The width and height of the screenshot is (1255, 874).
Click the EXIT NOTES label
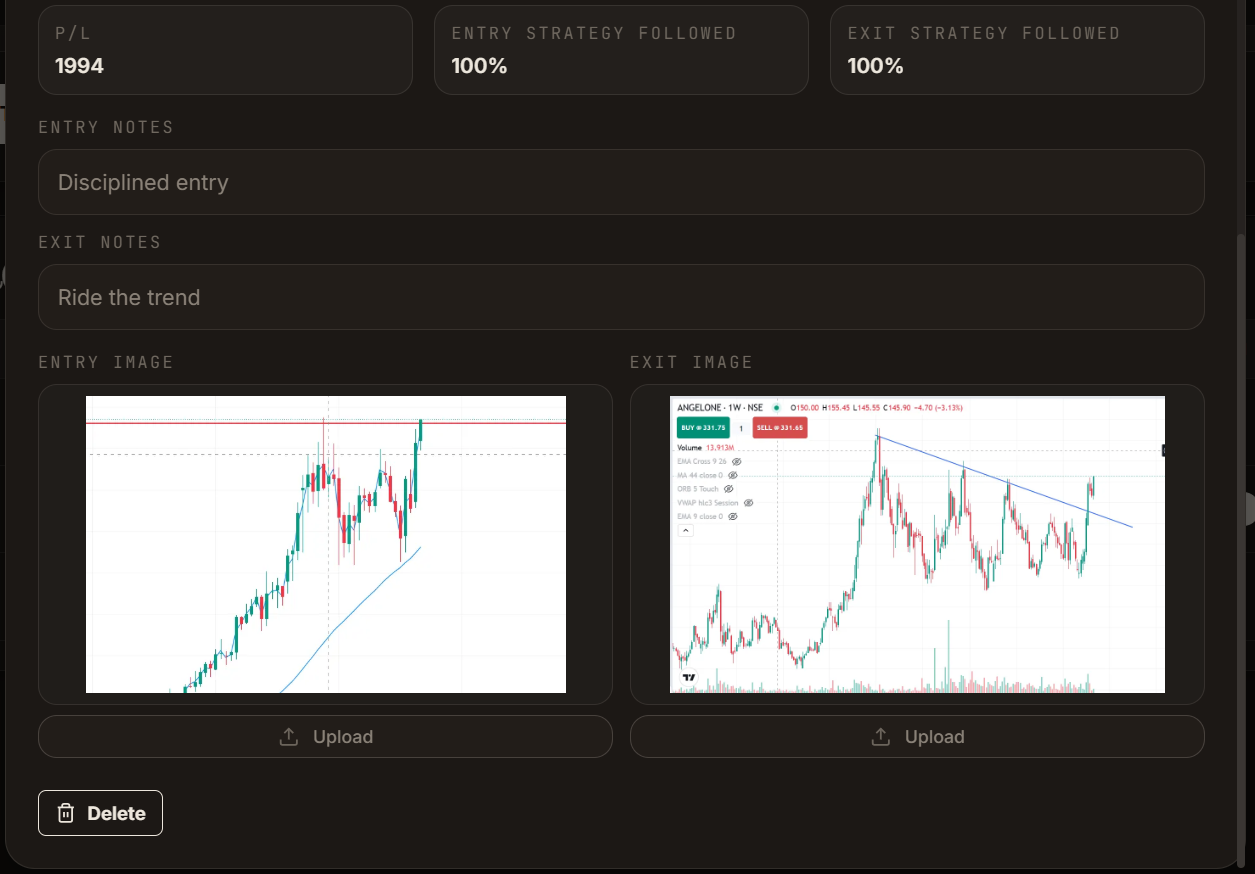coord(100,242)
